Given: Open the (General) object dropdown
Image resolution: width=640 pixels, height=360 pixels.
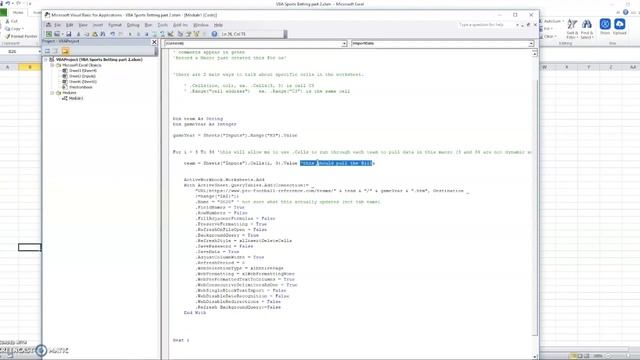Looking at the screenshot, I should 344,43.
